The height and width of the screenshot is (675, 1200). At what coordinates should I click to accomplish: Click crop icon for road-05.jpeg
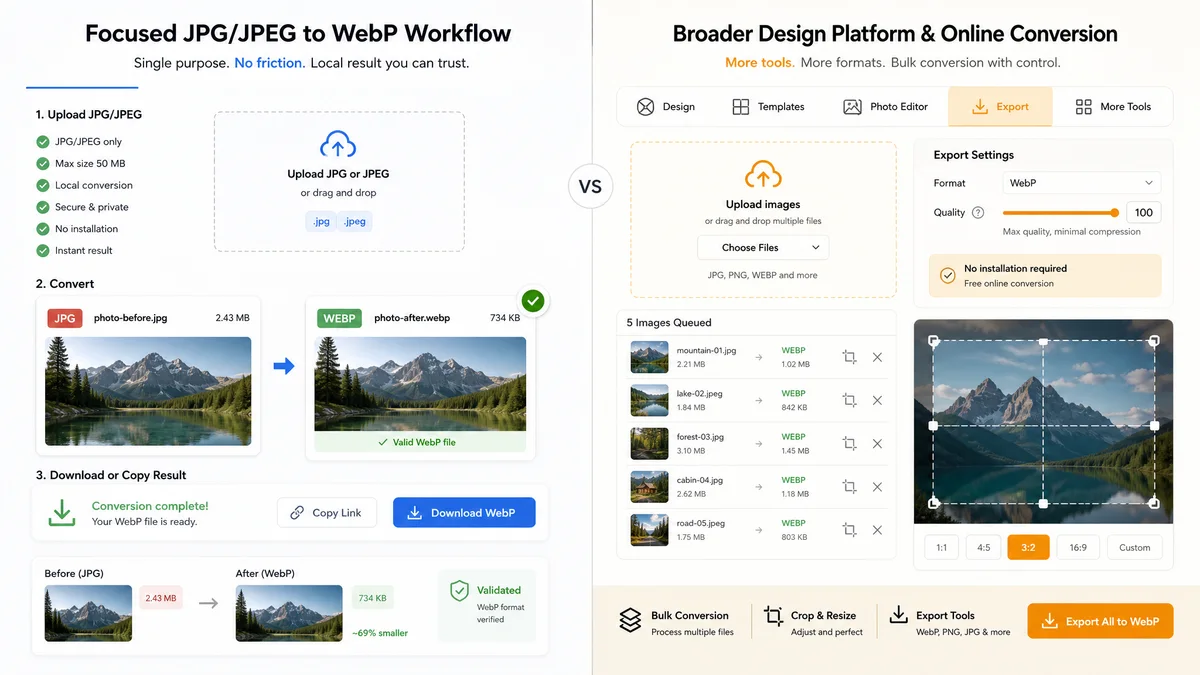pos(849,530)
